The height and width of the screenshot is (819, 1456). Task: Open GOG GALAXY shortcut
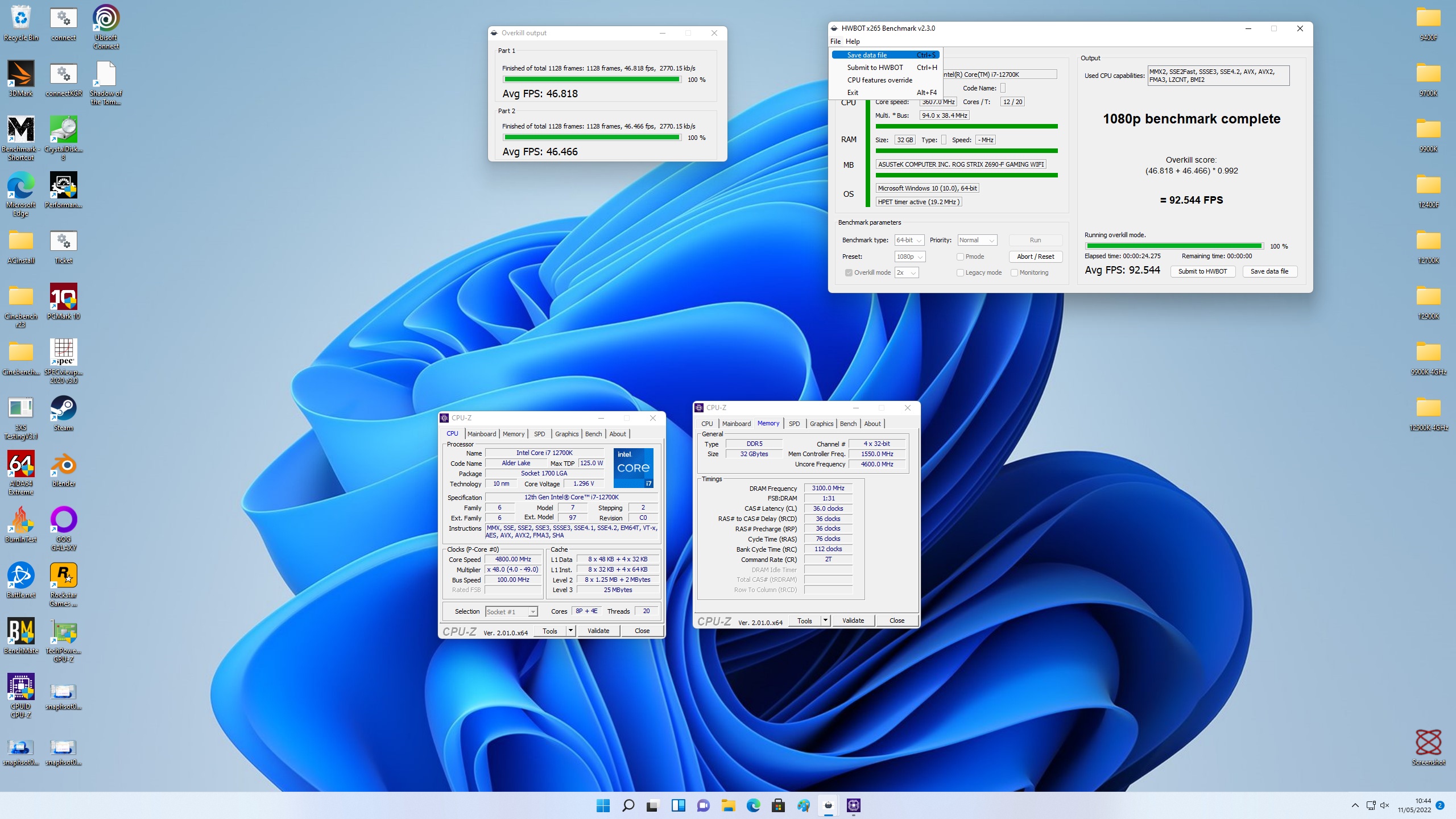(64, 528)
